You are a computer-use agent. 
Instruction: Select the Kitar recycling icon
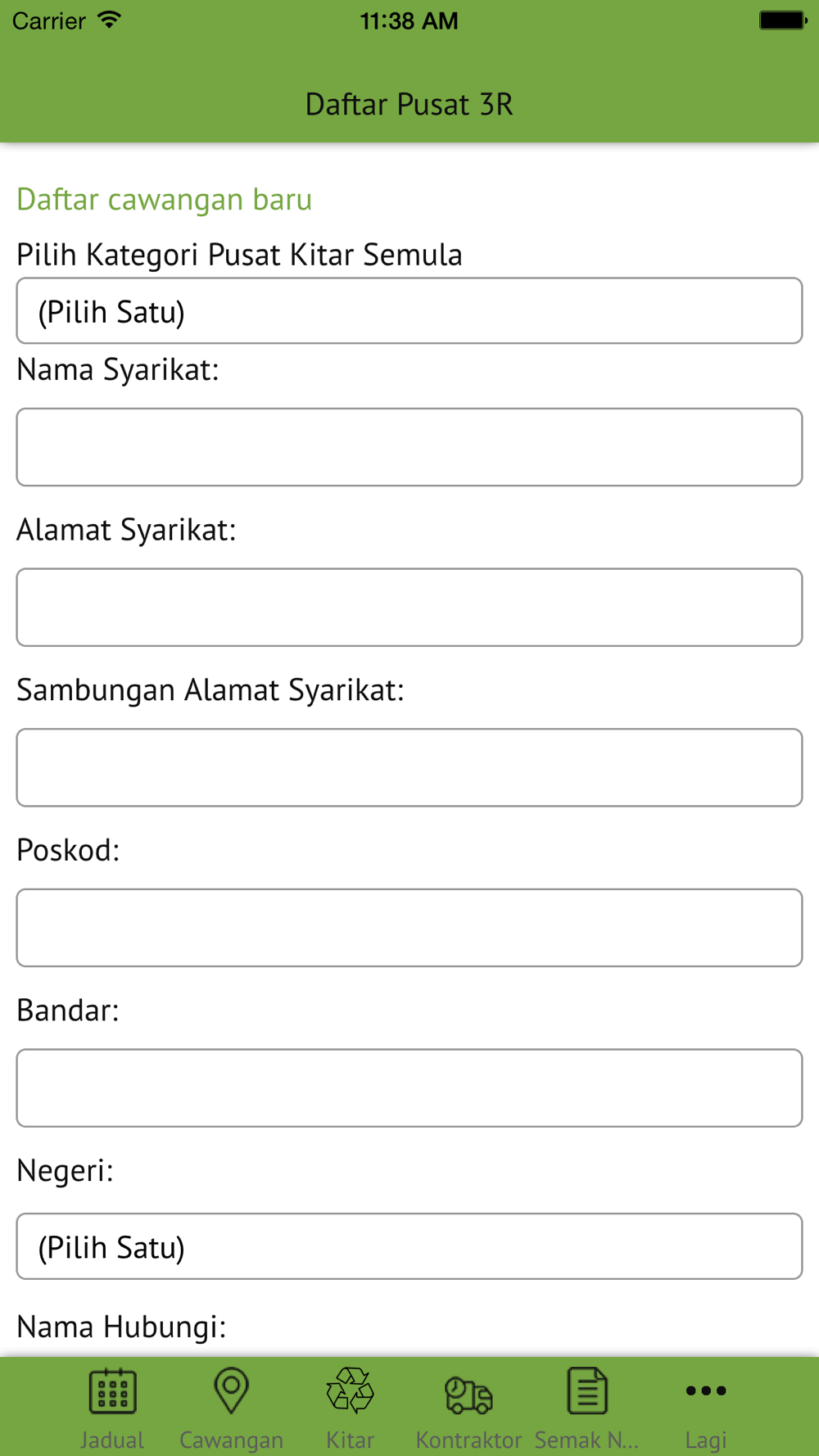(x=350, y=1390)
